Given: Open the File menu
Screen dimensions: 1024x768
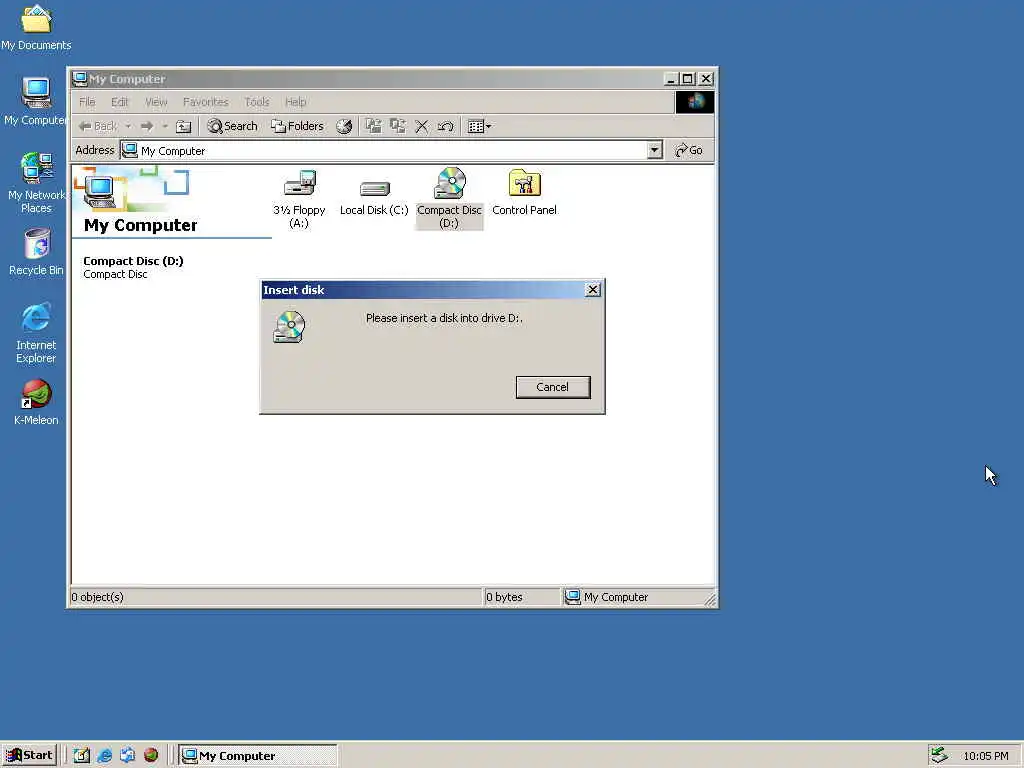Looking at the screenshot, I should [x=87, y=102].
